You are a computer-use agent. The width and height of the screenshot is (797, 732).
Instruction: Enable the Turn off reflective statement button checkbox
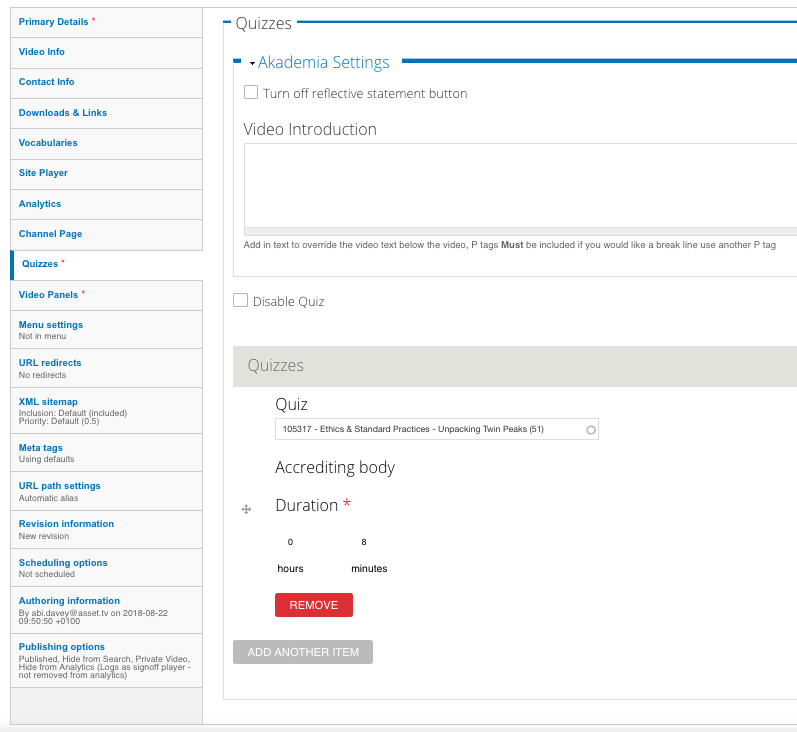tap(251, 92)
